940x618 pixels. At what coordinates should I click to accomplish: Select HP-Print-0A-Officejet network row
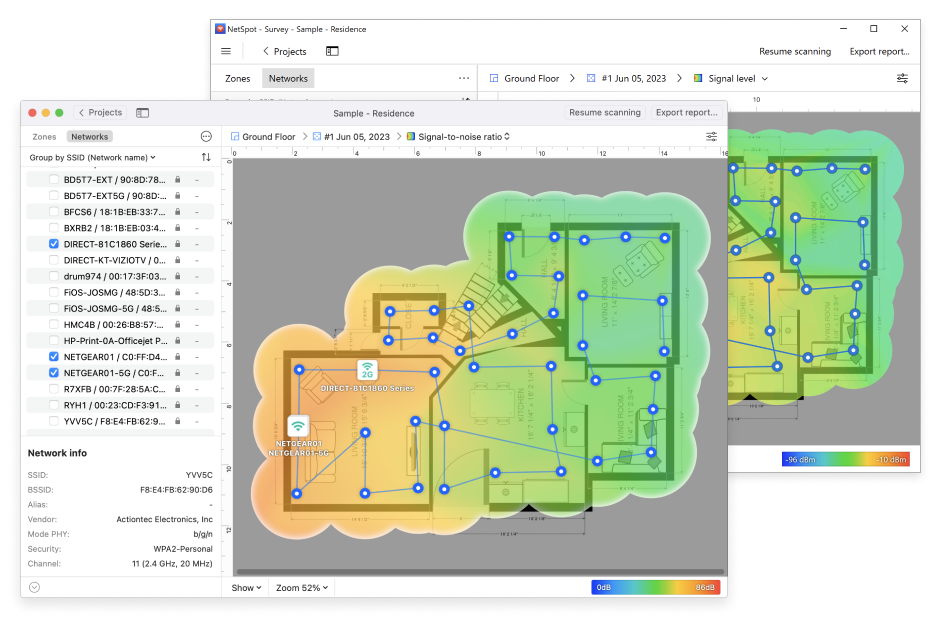[120, 340]
